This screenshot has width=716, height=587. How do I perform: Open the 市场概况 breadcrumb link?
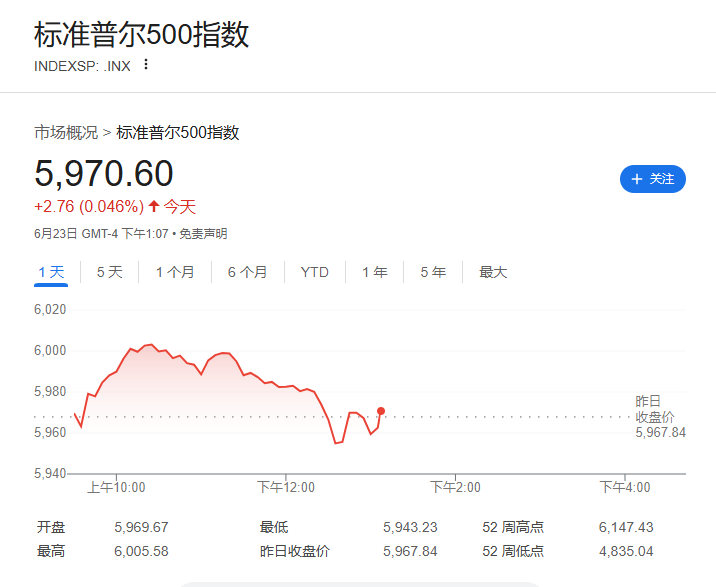click(x=66, y=132)
